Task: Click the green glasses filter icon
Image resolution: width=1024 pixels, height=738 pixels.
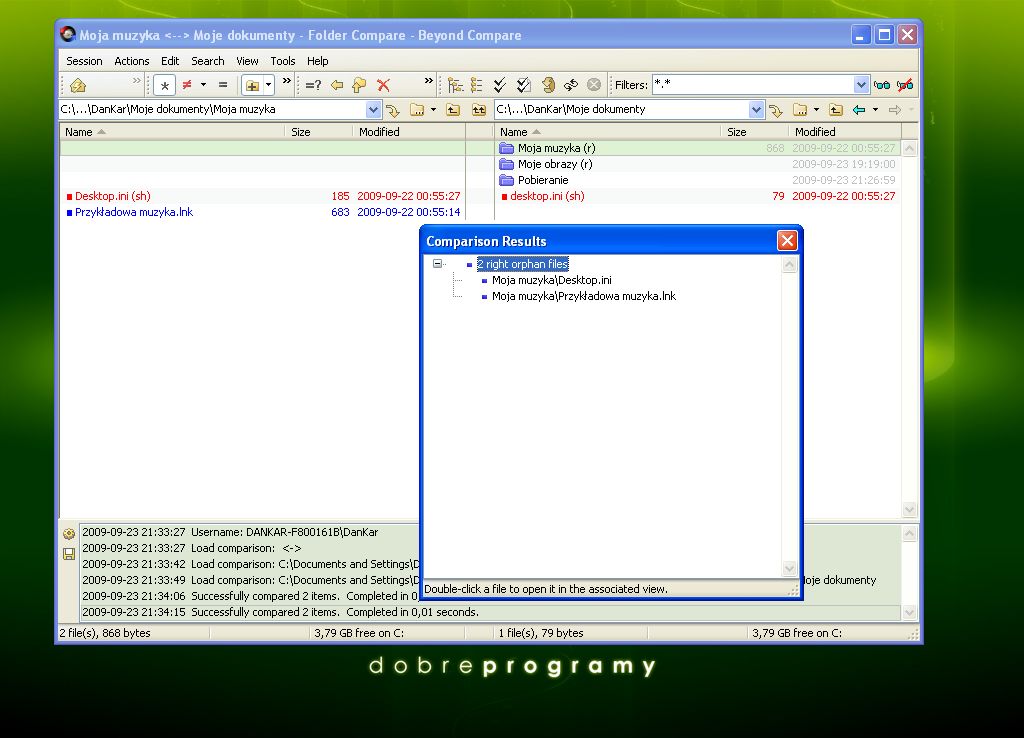Action: (882, 85)
